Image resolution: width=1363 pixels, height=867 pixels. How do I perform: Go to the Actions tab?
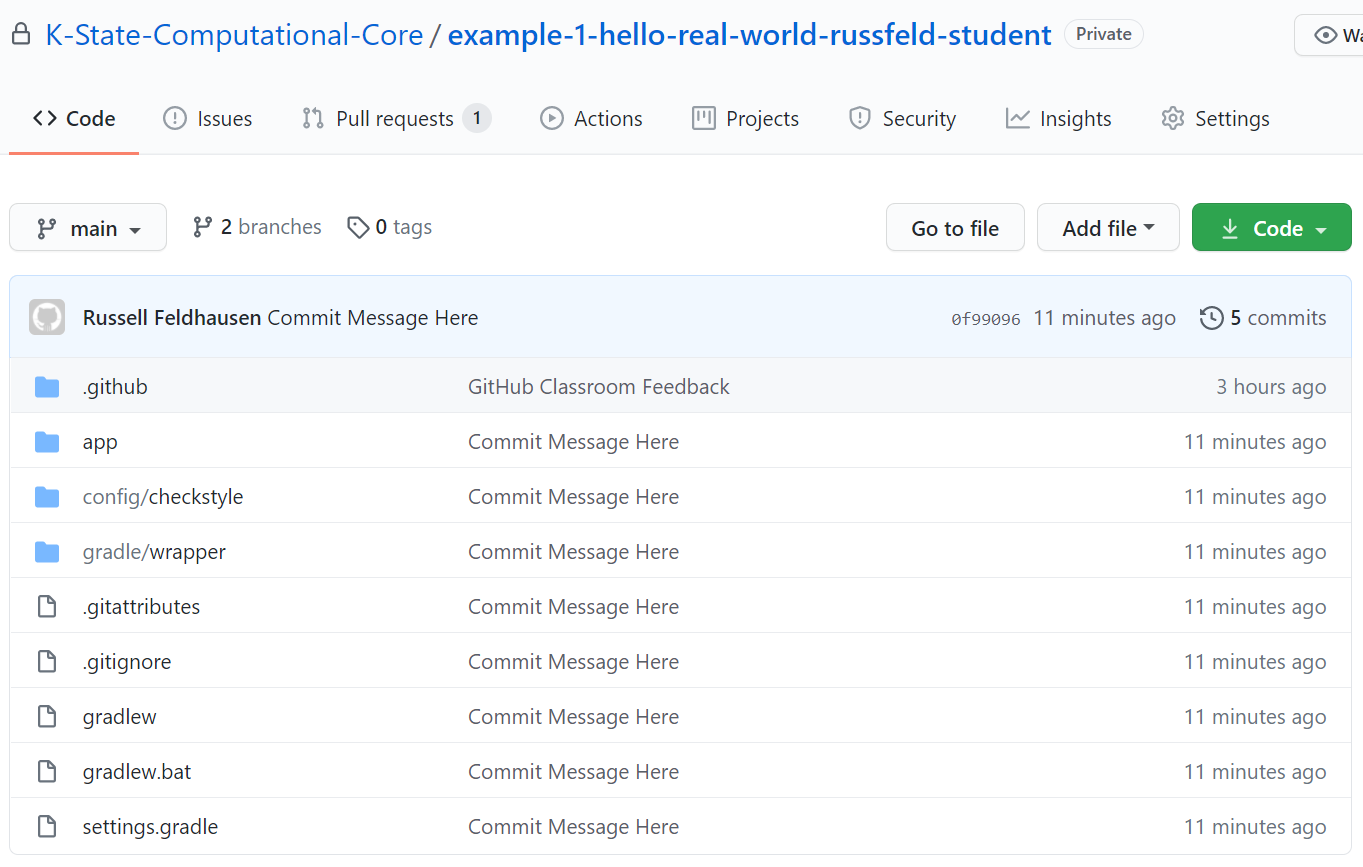click(x=591, y=118)
